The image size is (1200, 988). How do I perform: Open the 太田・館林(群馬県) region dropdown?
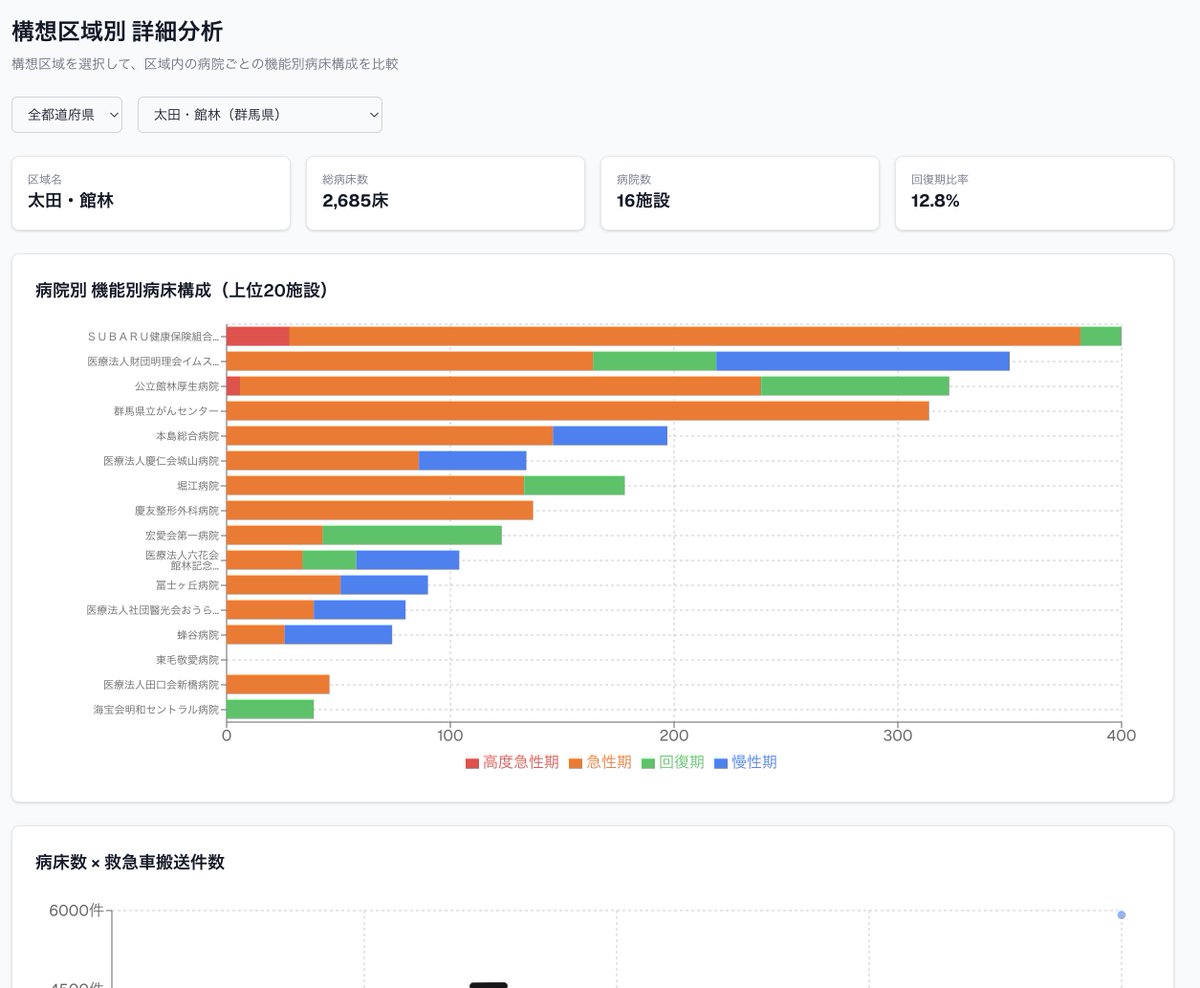[260, 114]
